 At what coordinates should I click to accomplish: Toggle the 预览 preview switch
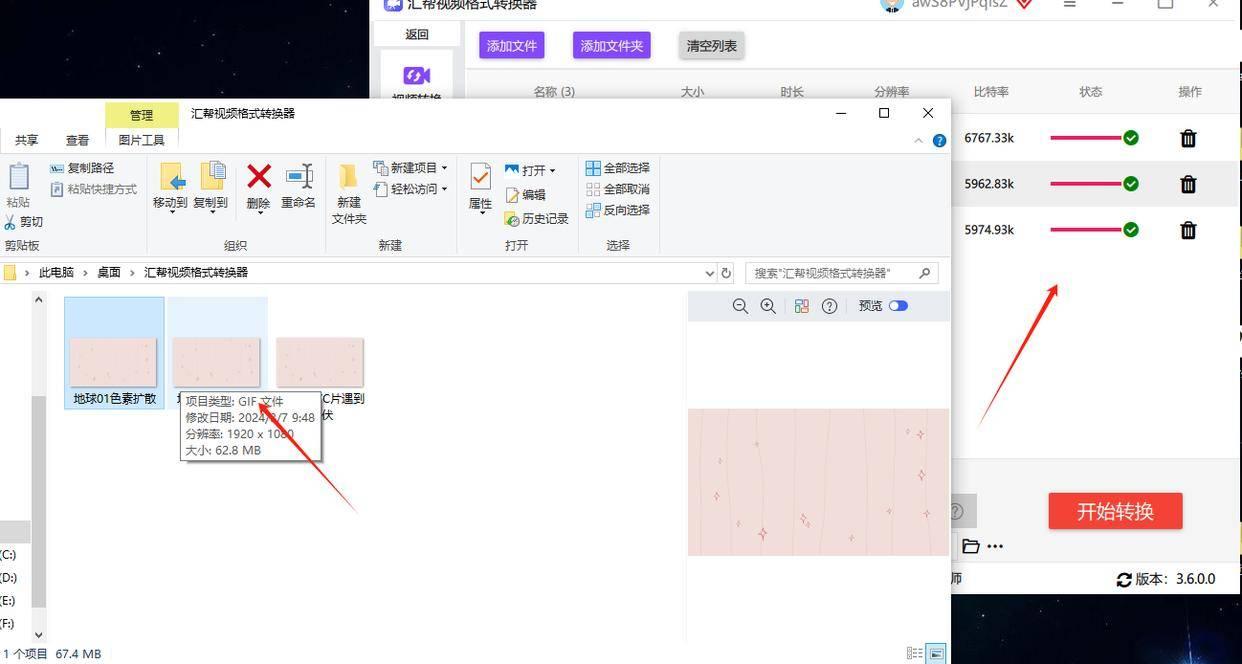(898, 306)
